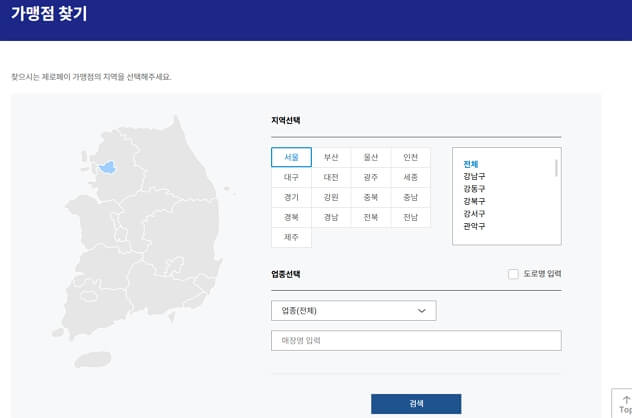Select the 경남 region button
The image size is (632, 418).
331,217
